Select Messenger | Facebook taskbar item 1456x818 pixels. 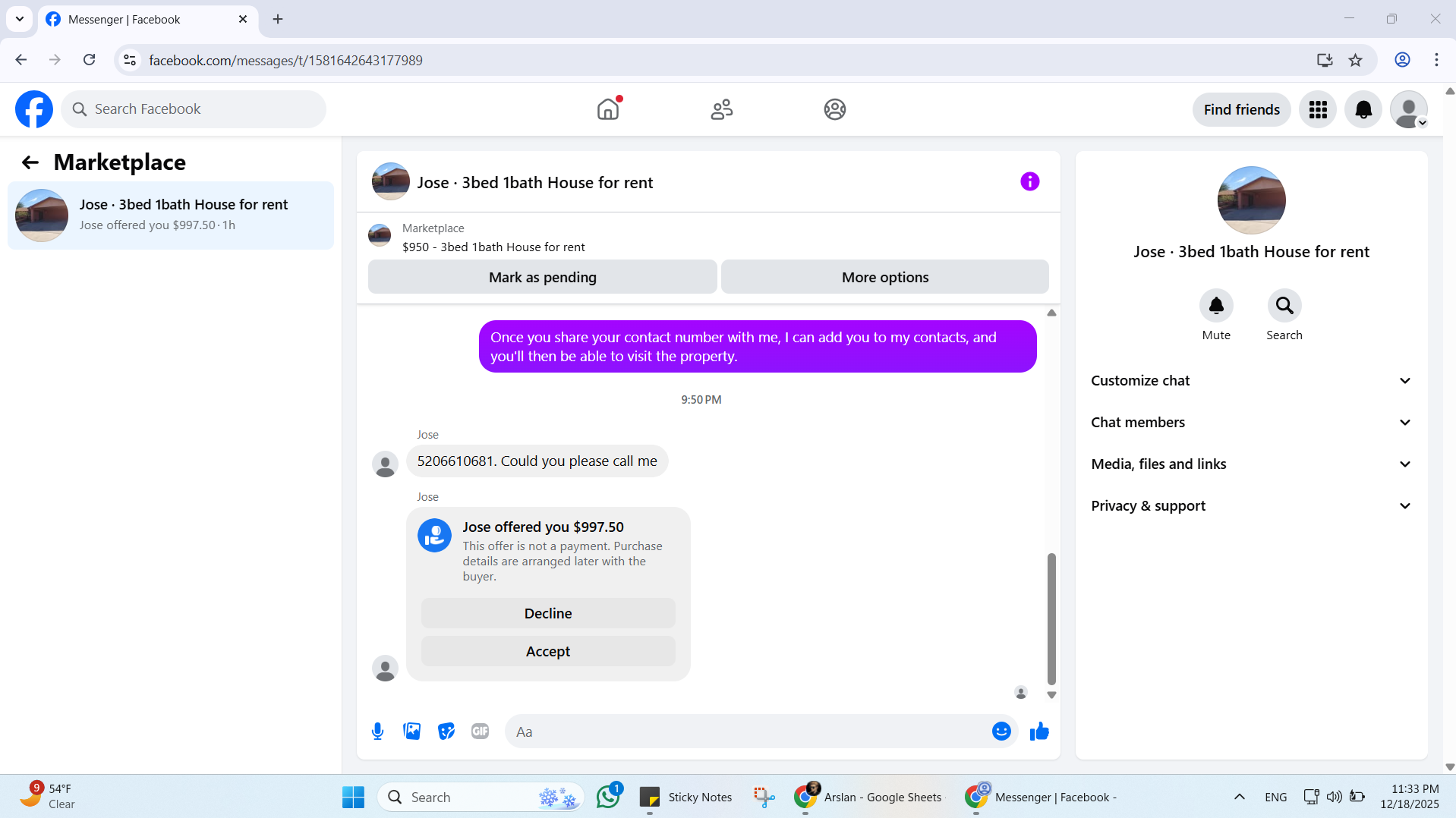click(1042, 797)
